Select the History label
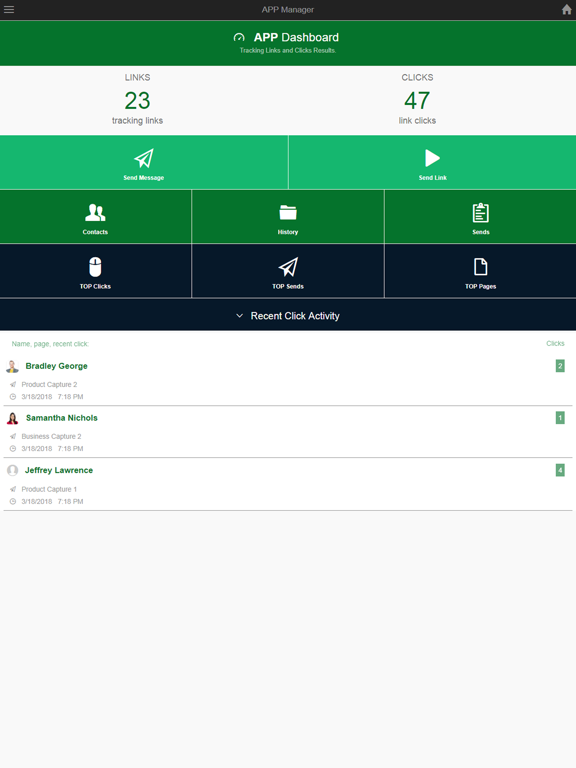576x768 pixels. (x=288, y=232)
